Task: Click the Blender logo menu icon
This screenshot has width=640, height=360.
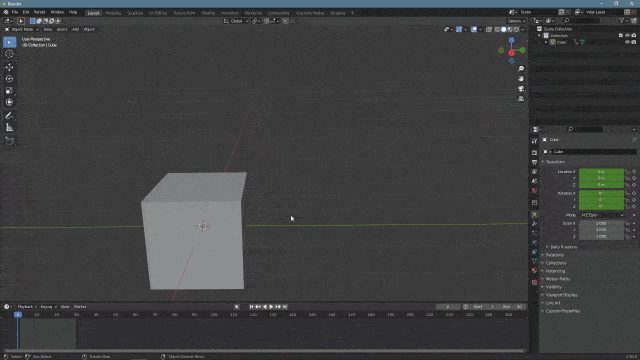Action: 6,12
